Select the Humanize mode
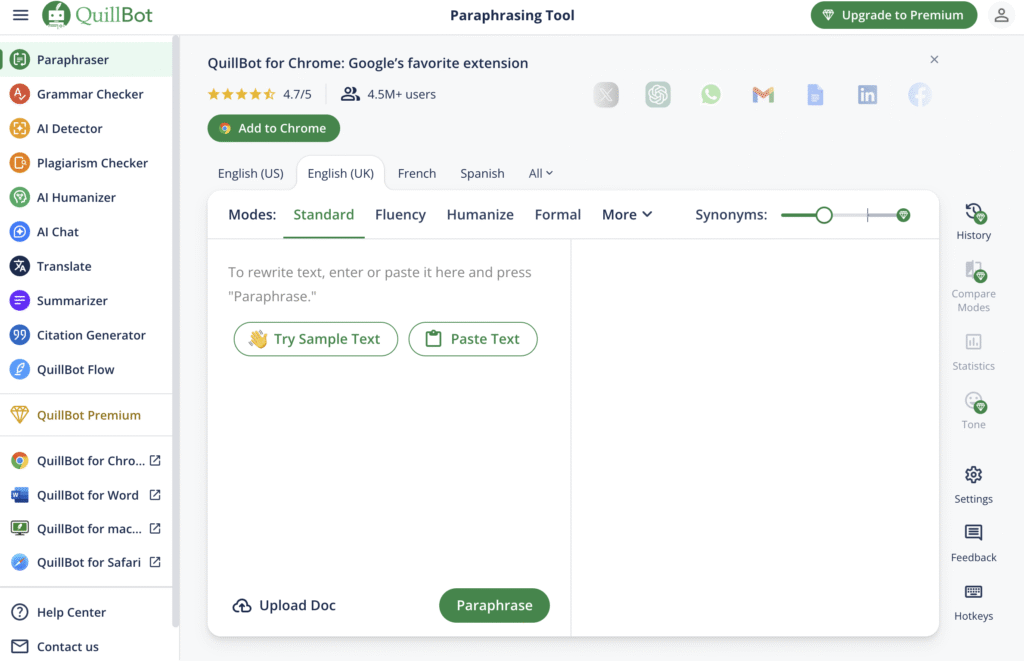 point(480,214)
